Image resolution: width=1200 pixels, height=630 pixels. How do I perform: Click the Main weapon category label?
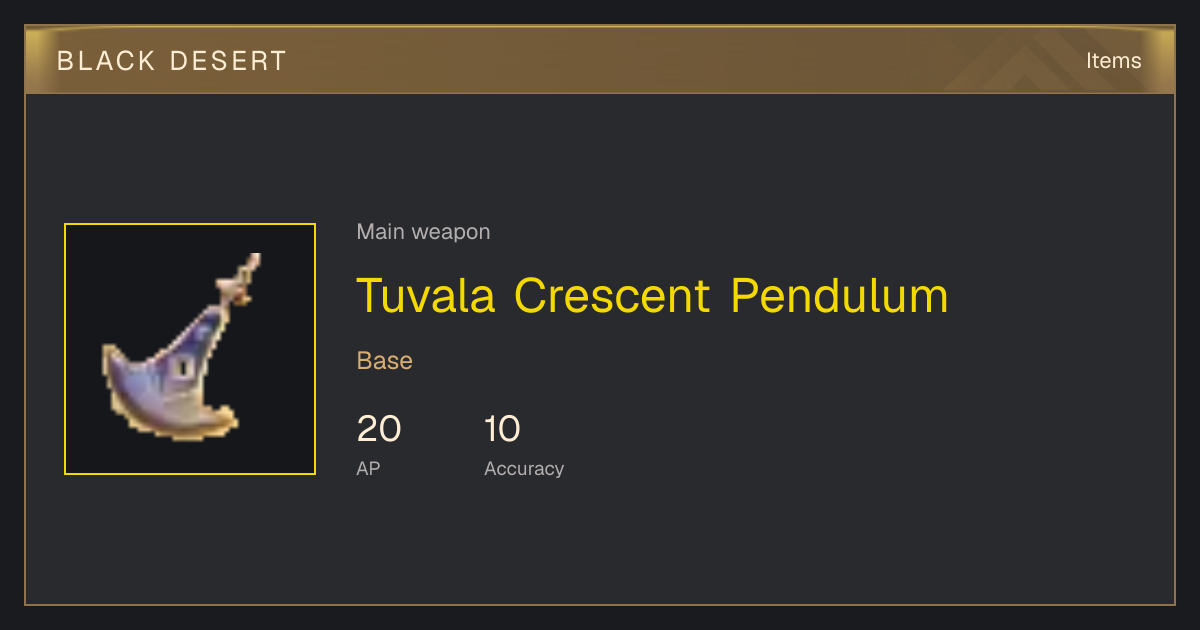point(423,232)
